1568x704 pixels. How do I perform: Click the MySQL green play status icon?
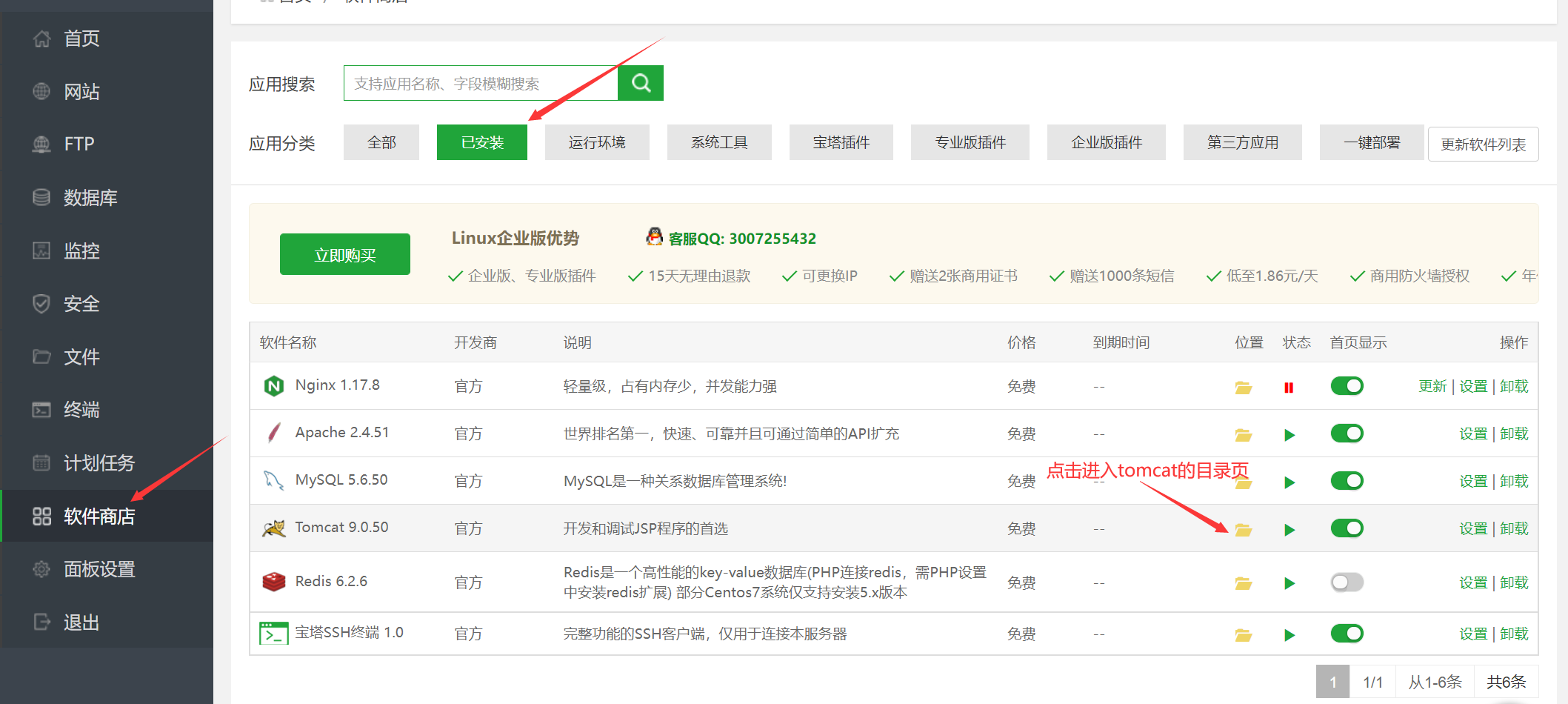pyautogui.click(x=1290, y=482)
